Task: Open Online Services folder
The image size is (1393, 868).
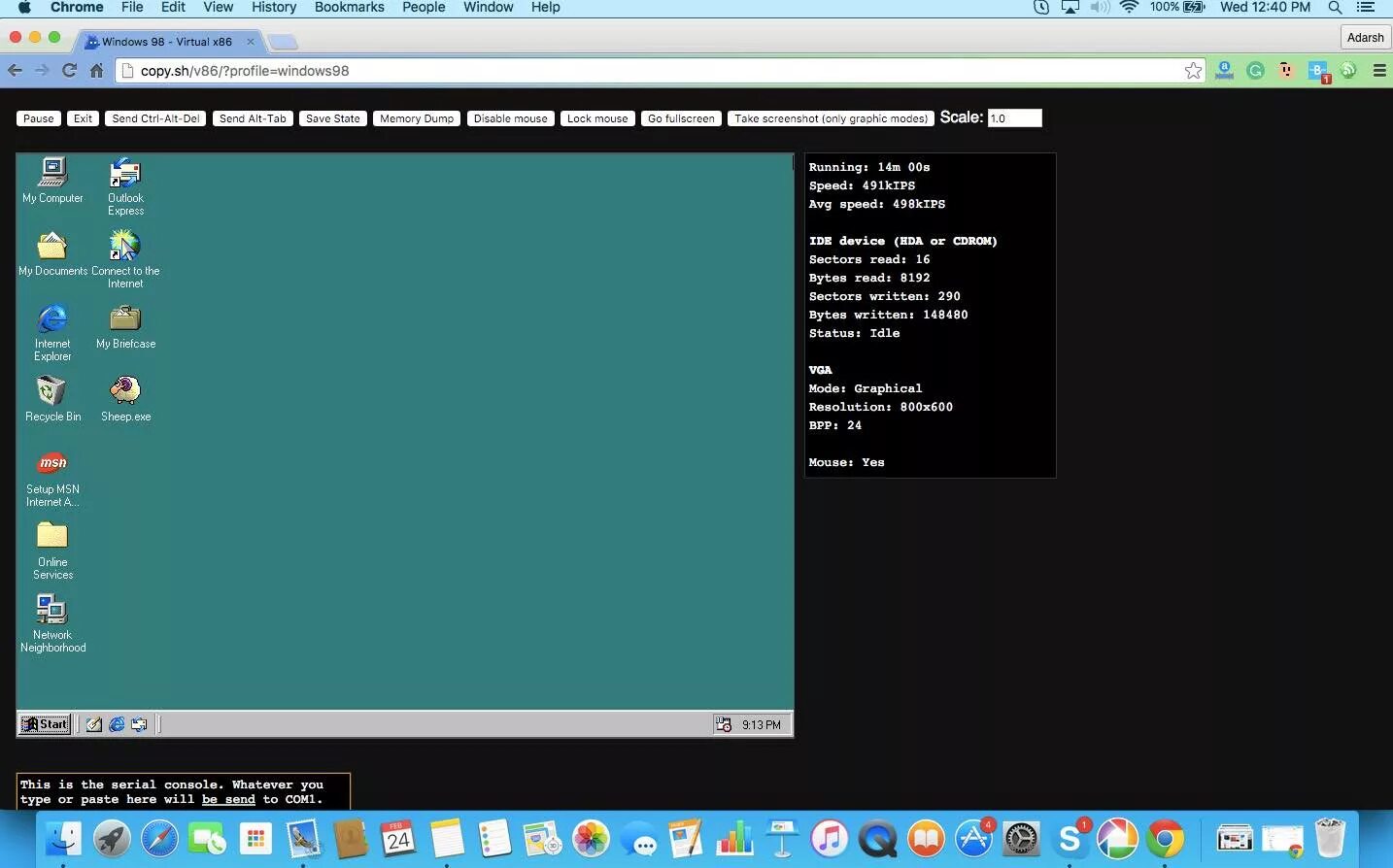Action: (52, 551)
